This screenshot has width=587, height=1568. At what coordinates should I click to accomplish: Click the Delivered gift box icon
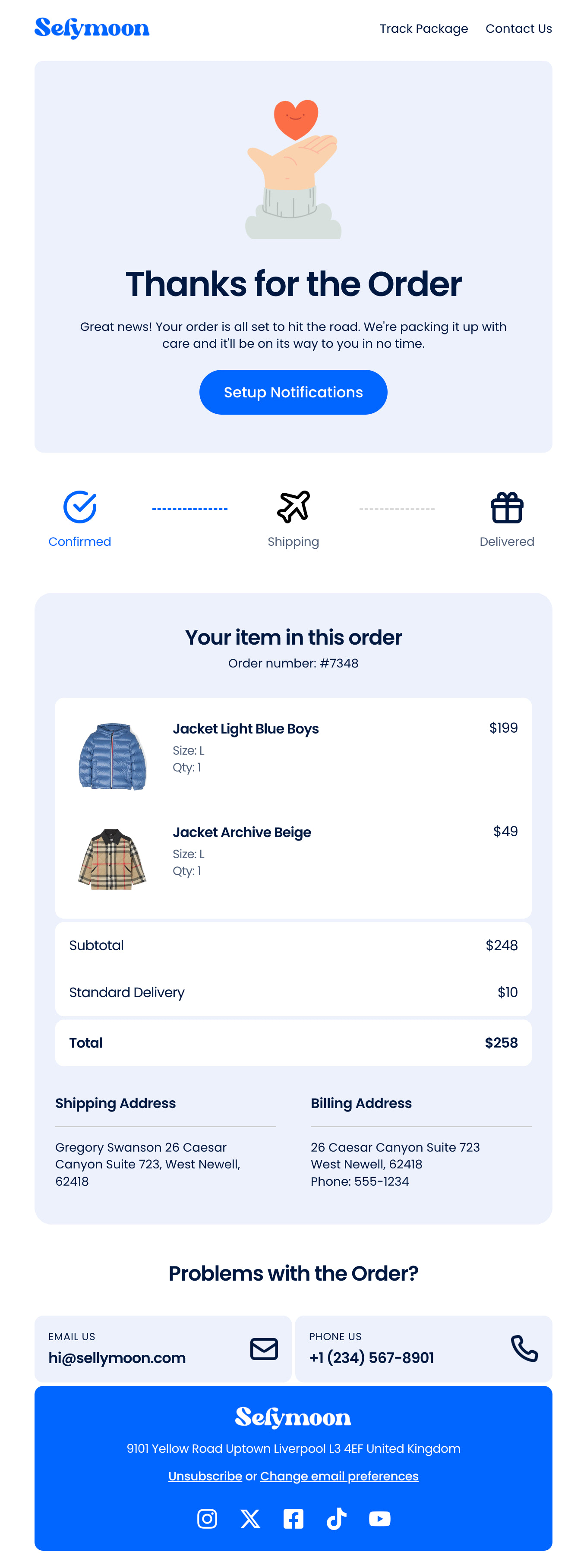coord(507,508)
